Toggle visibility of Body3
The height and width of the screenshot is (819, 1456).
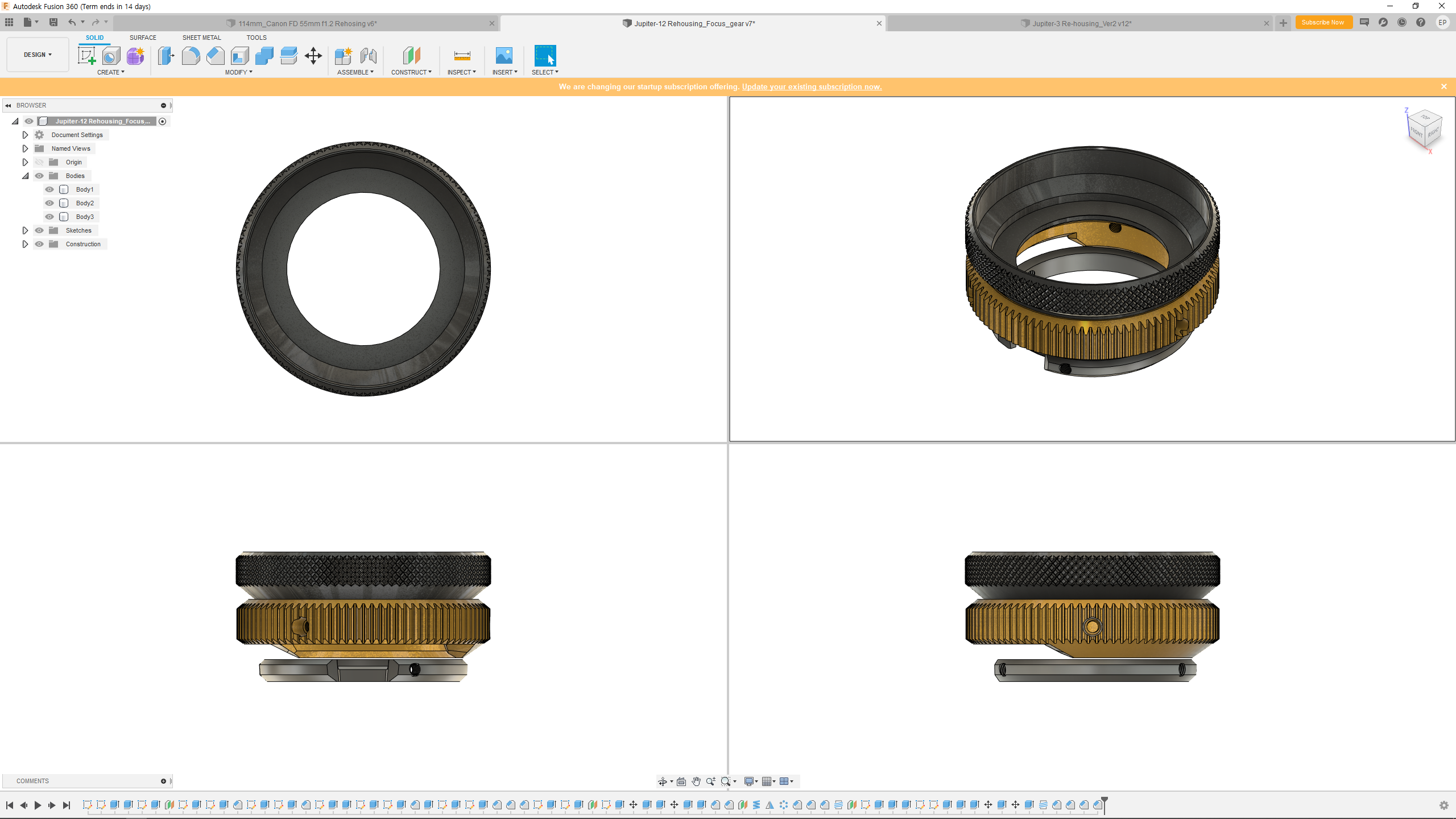coord(49,217)
